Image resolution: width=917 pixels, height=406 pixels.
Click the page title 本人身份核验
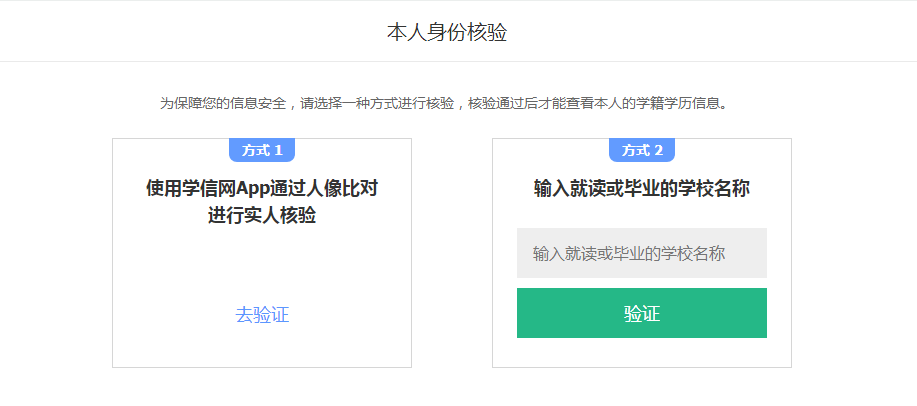[447, 32]
